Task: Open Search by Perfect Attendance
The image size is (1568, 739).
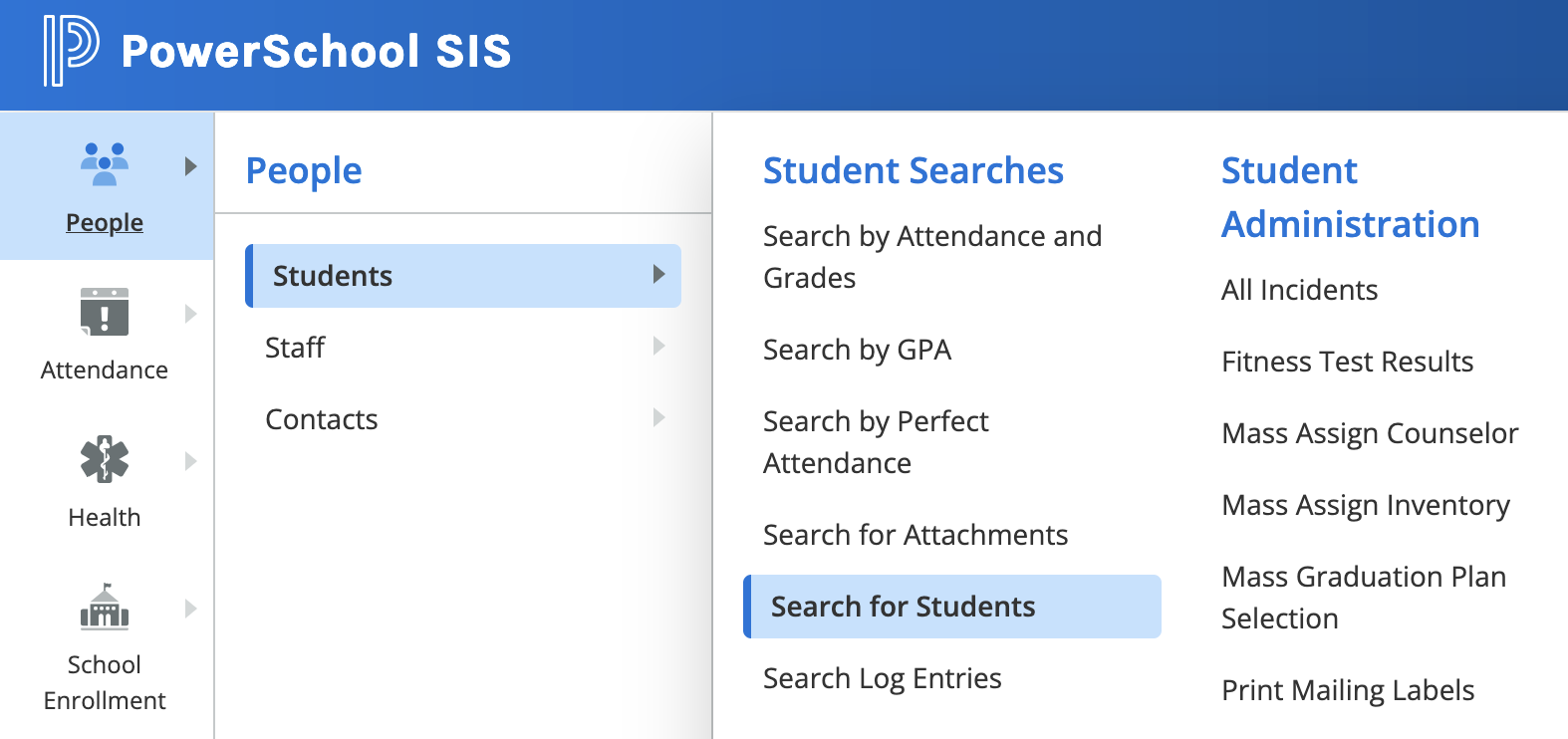Action: (x=876, y=442)
